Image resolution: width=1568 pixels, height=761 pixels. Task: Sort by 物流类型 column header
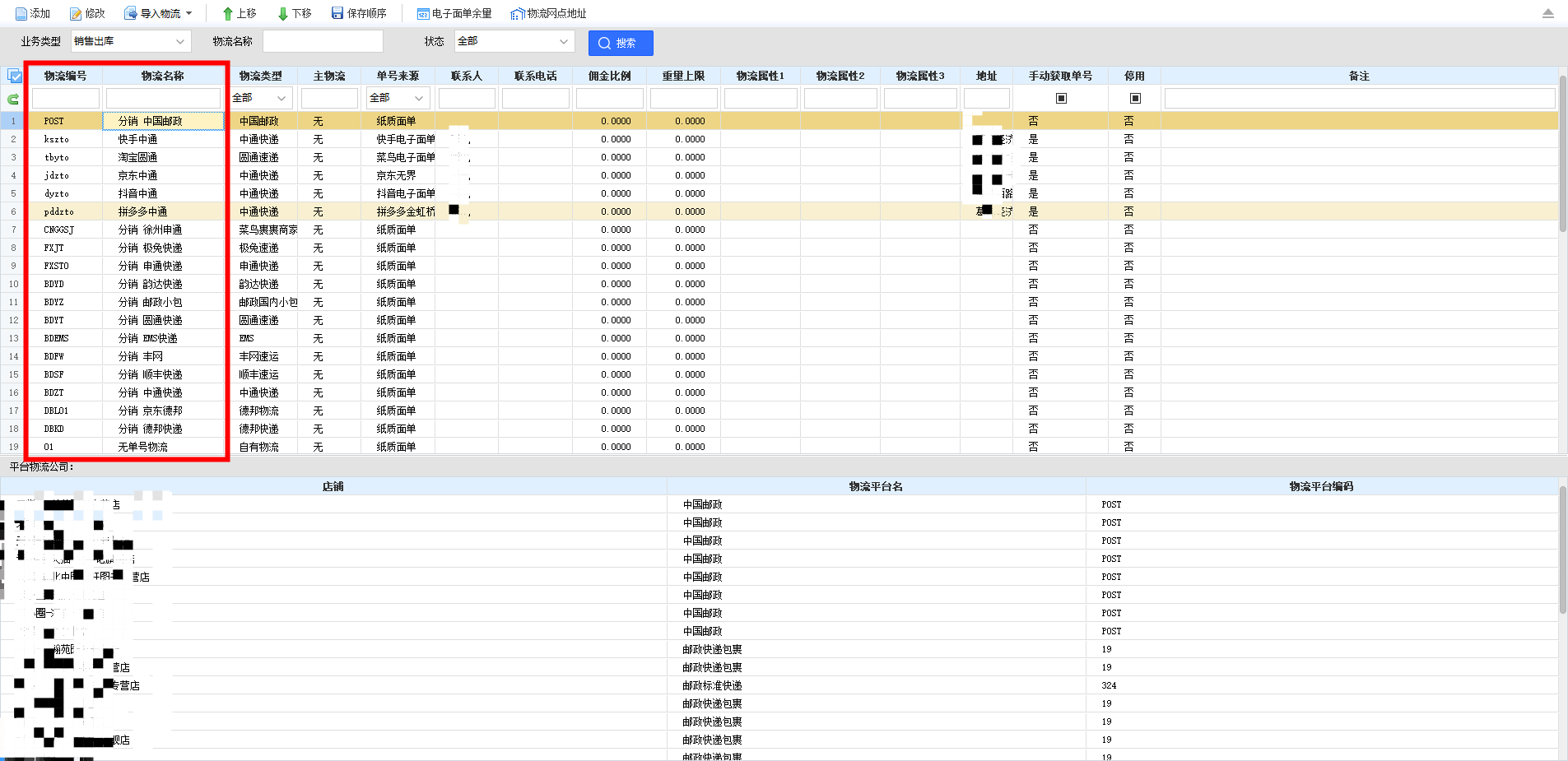260,76
